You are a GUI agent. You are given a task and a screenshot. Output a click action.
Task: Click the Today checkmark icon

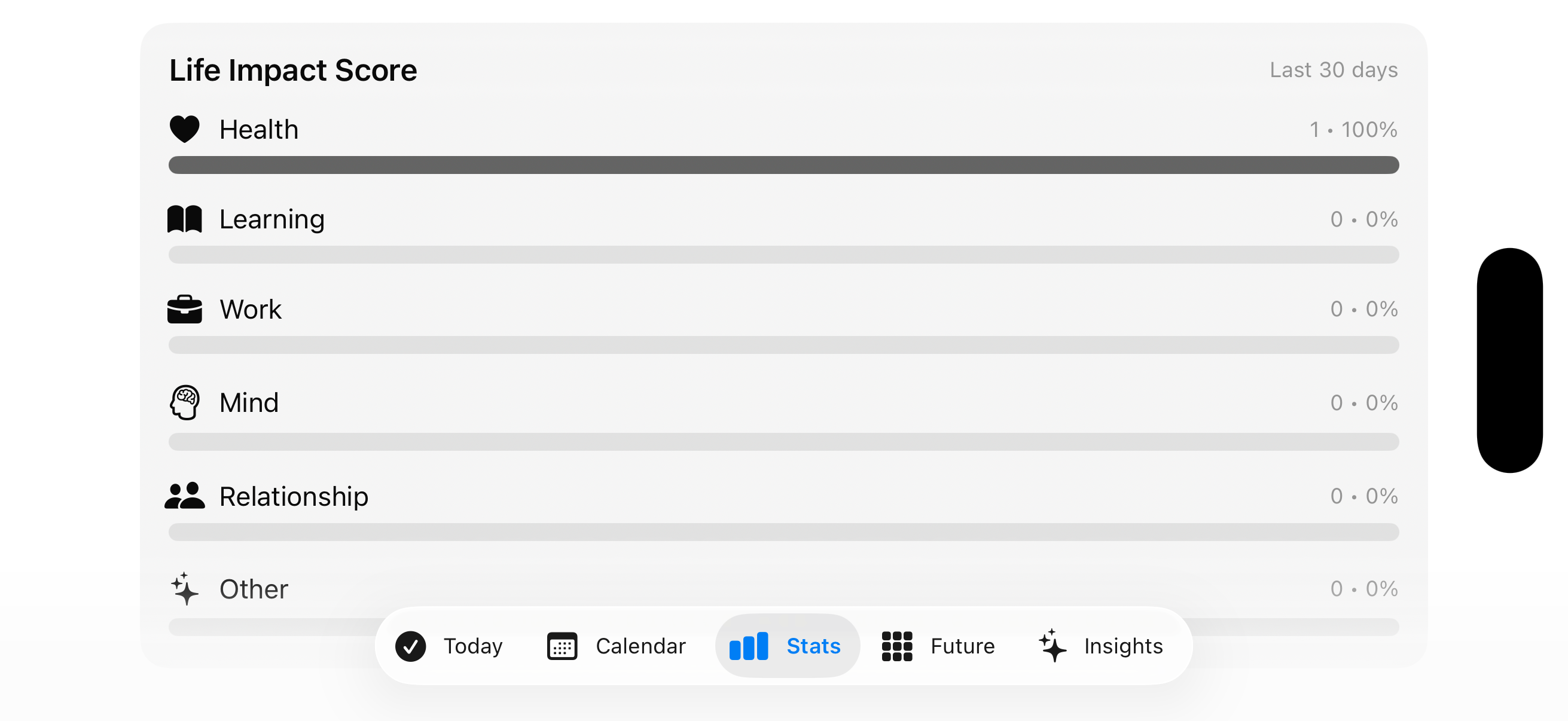tap(411, 646)
